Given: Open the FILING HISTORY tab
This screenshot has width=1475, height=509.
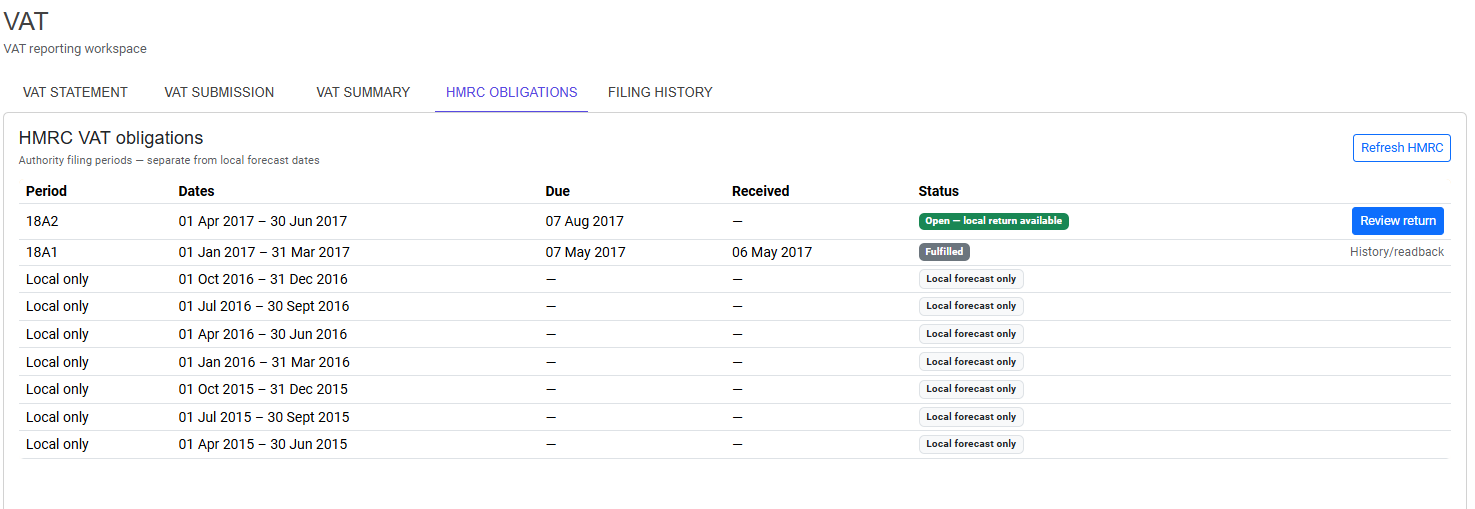Looking at the screenshot, I should click(x=660, y=92).
